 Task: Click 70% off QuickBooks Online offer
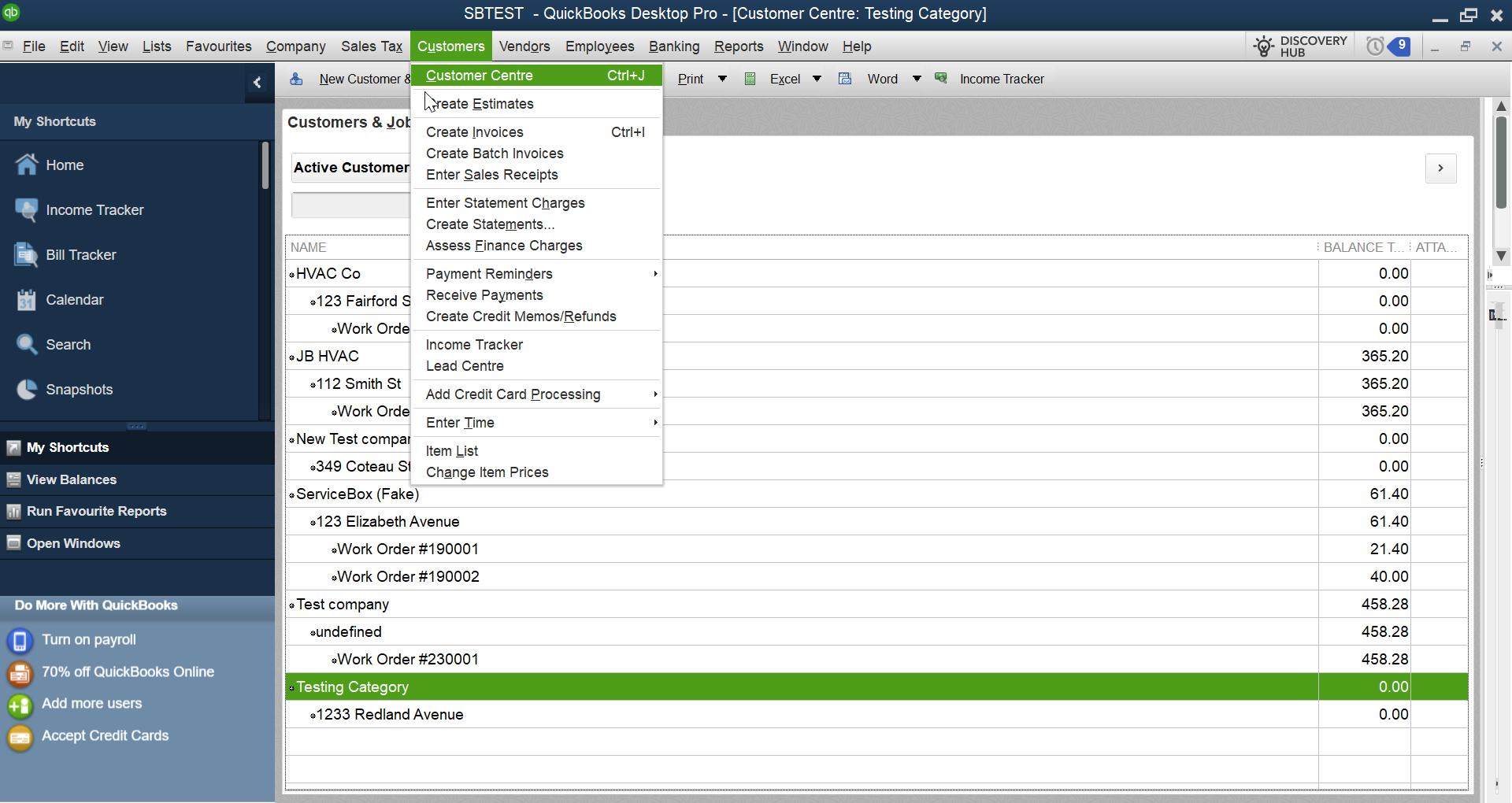coord(128,672)
